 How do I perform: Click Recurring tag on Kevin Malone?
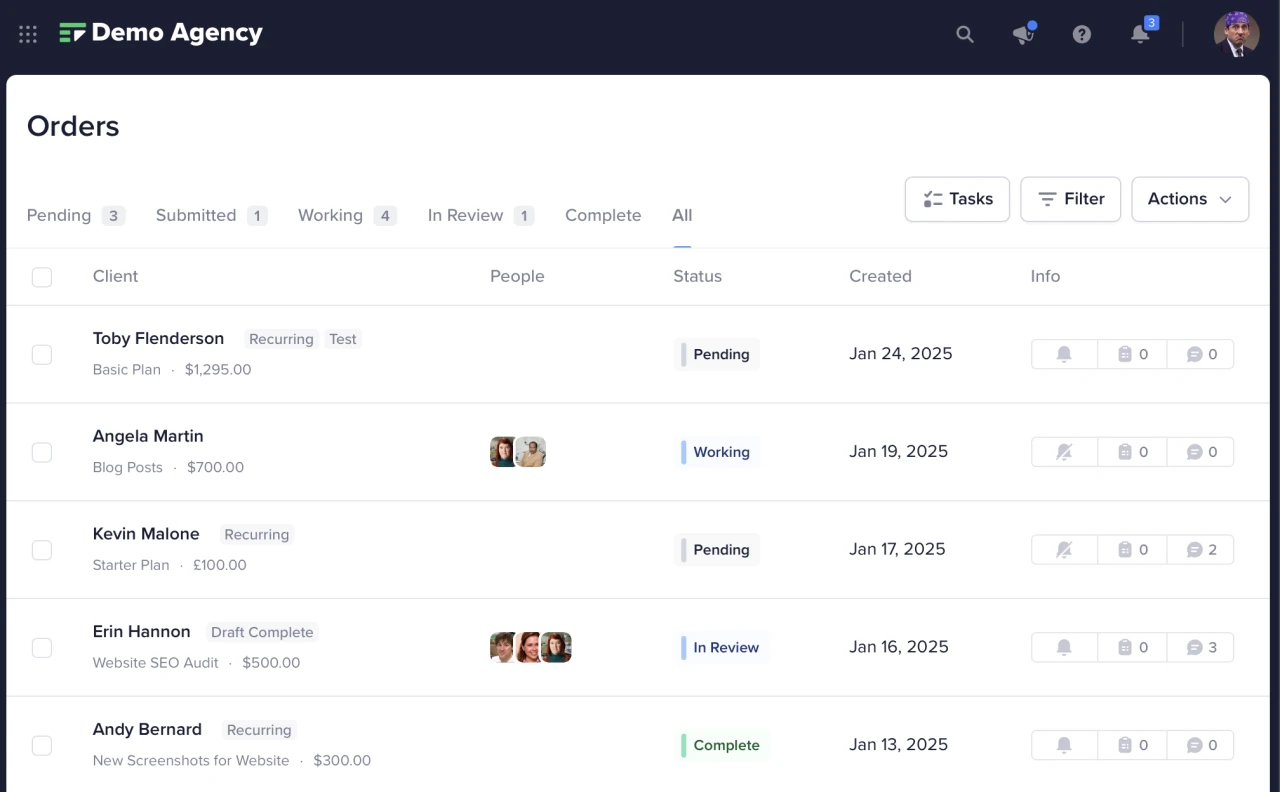click(x=257, y=534)
